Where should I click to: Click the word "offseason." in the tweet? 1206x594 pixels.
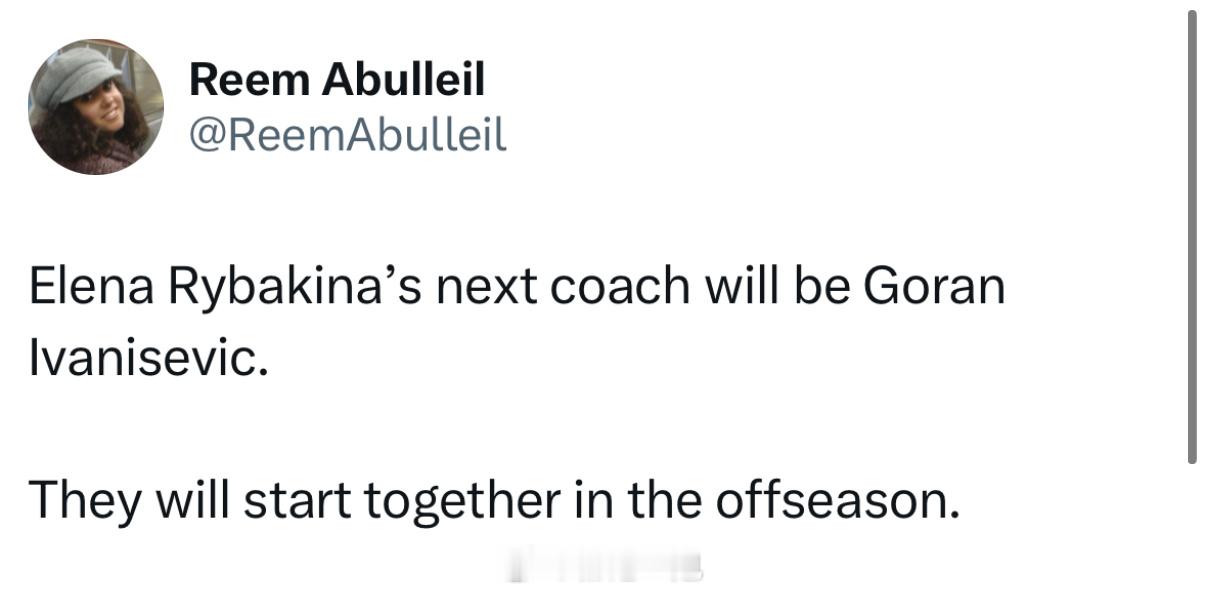coord(835,501)
